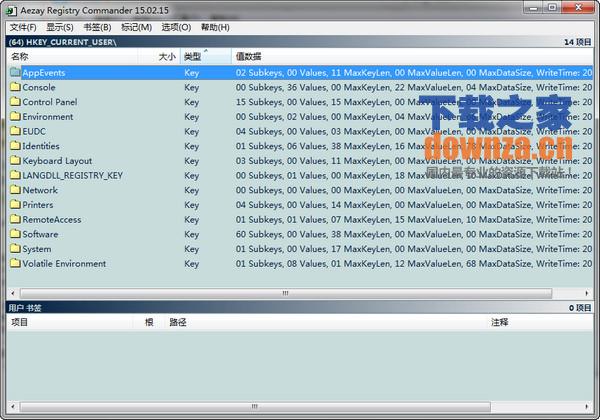
Task: Click the Console folder icon
Action: [15, 87]
